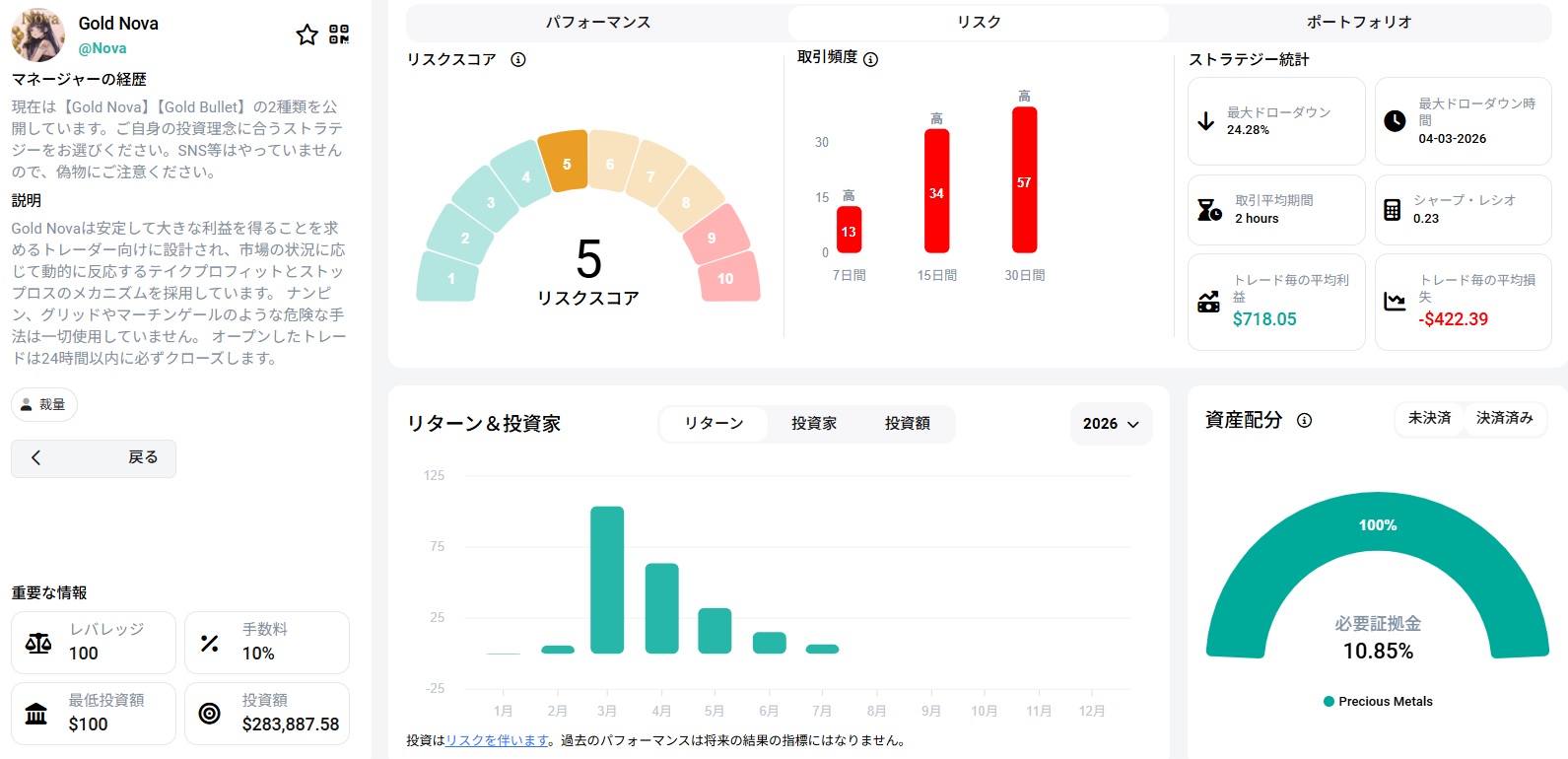Click the 04-03-2026 drawdown date

(1453, 139)
